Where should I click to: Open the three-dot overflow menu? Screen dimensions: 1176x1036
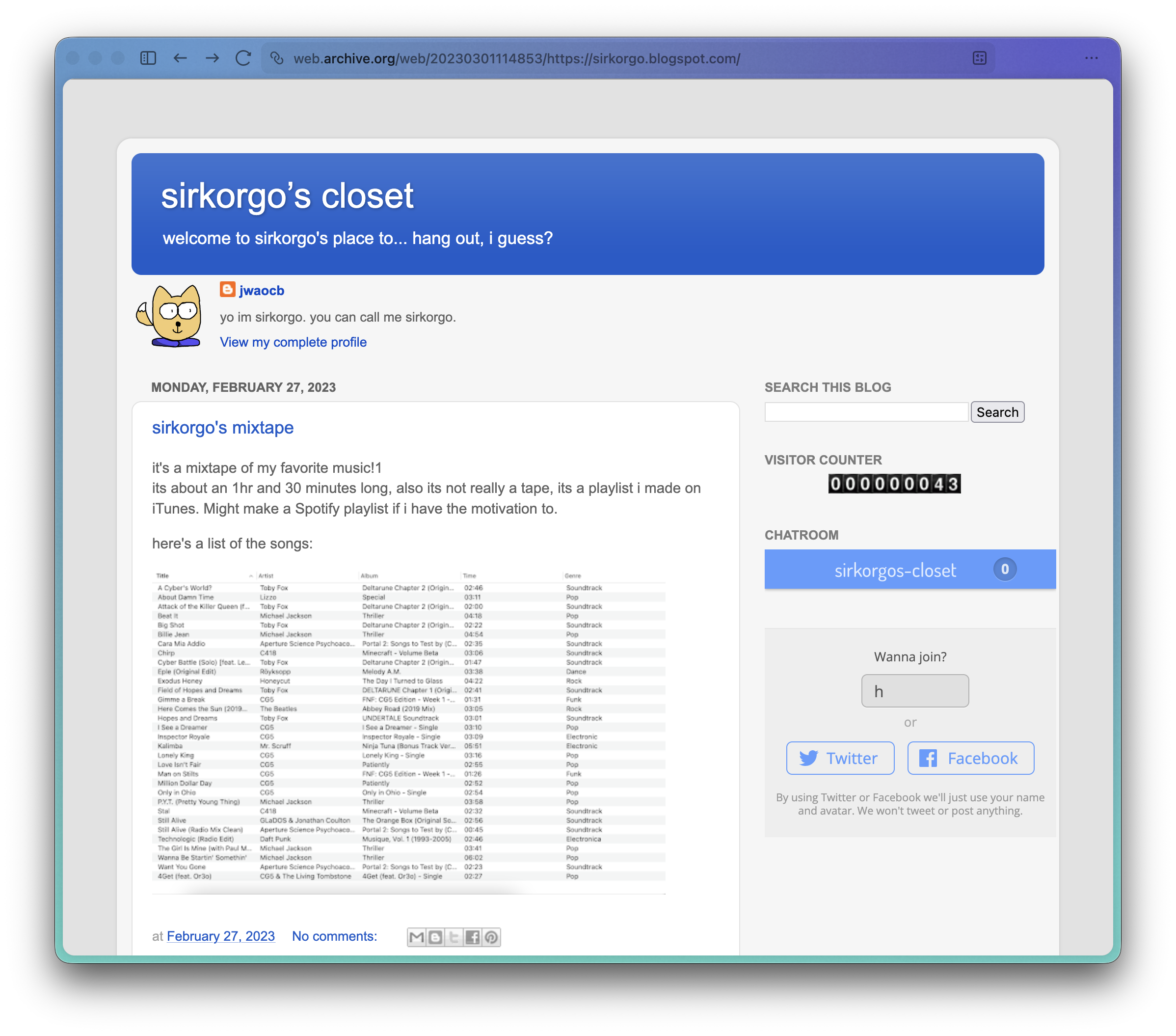coord(1092,58)
